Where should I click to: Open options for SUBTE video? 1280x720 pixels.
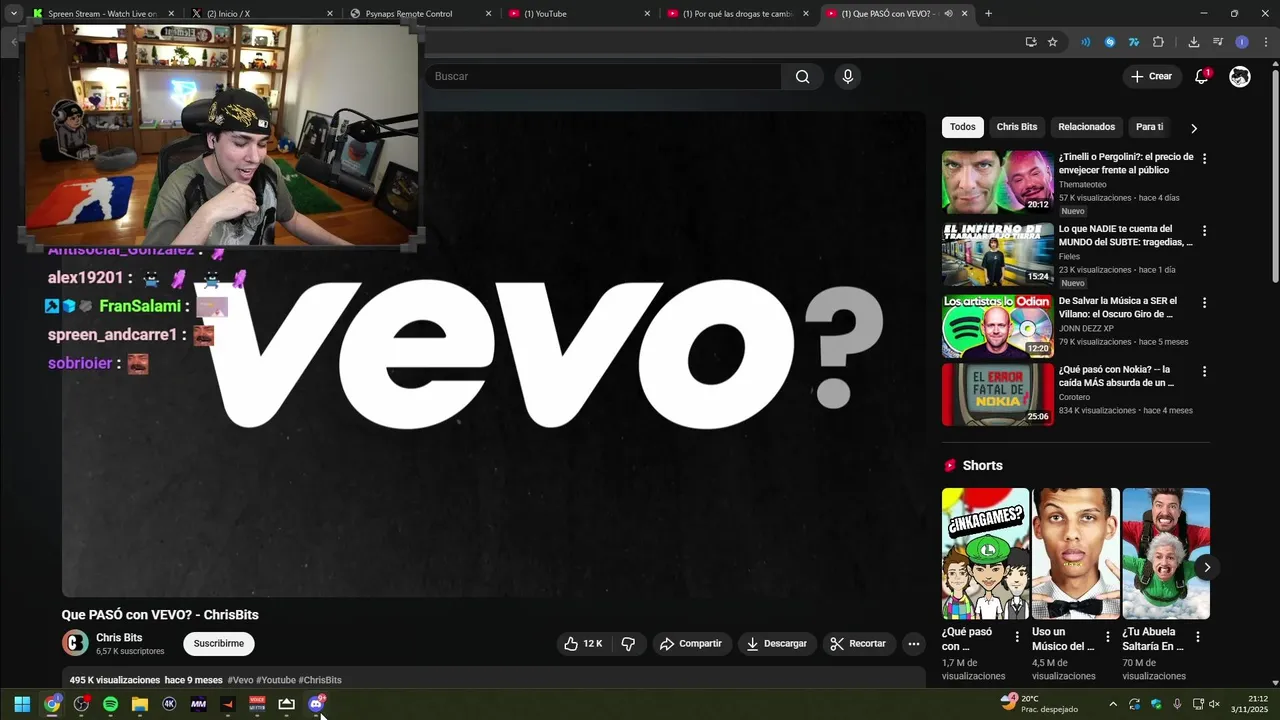click(1204, 230)
